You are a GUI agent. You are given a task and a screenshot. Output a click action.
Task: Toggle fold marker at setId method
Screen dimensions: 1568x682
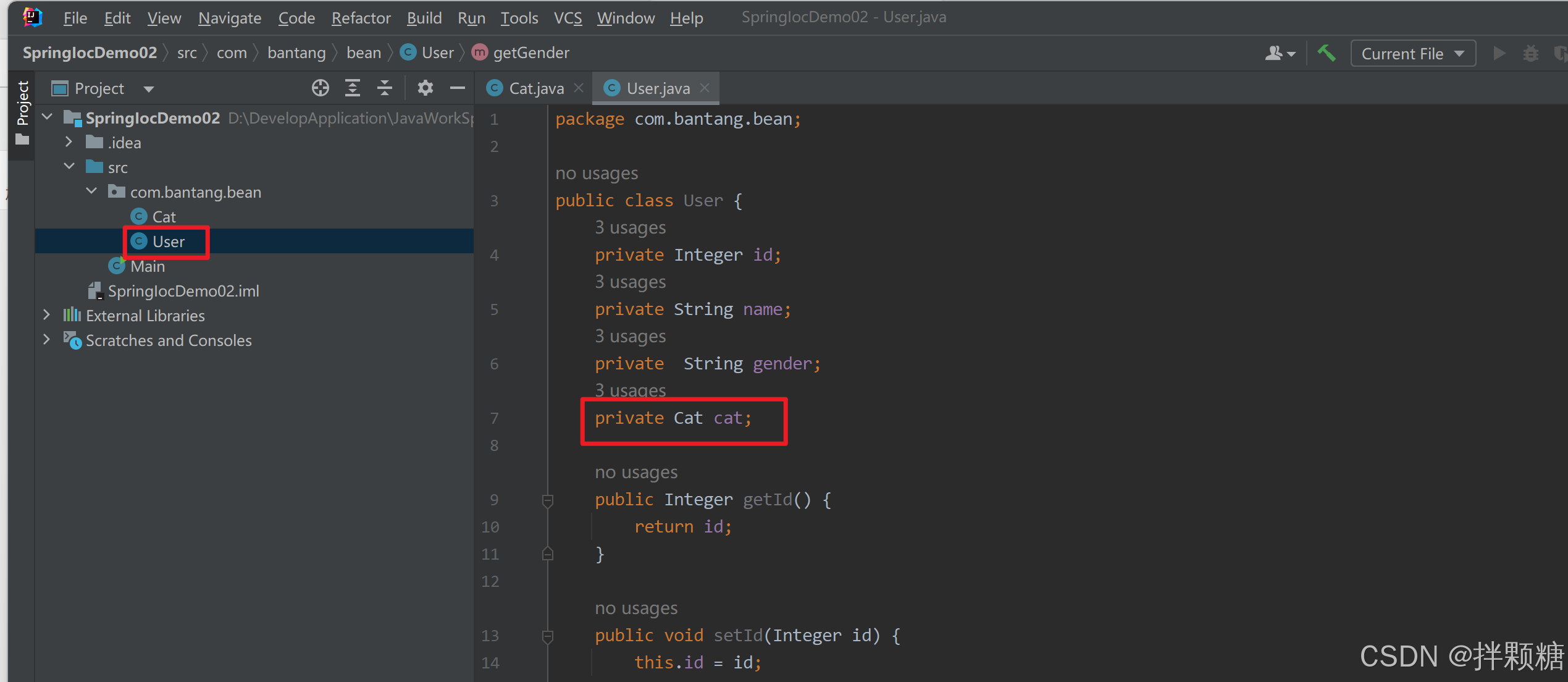coord(547,636)
